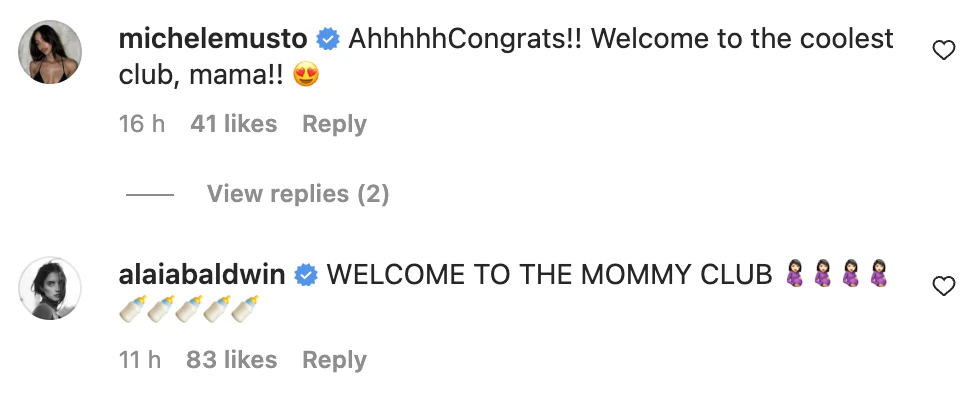Image resolution: width=978 pixels, height=410 pixels.
Task: Expand View replies (2)
Action: coord(298,193)
